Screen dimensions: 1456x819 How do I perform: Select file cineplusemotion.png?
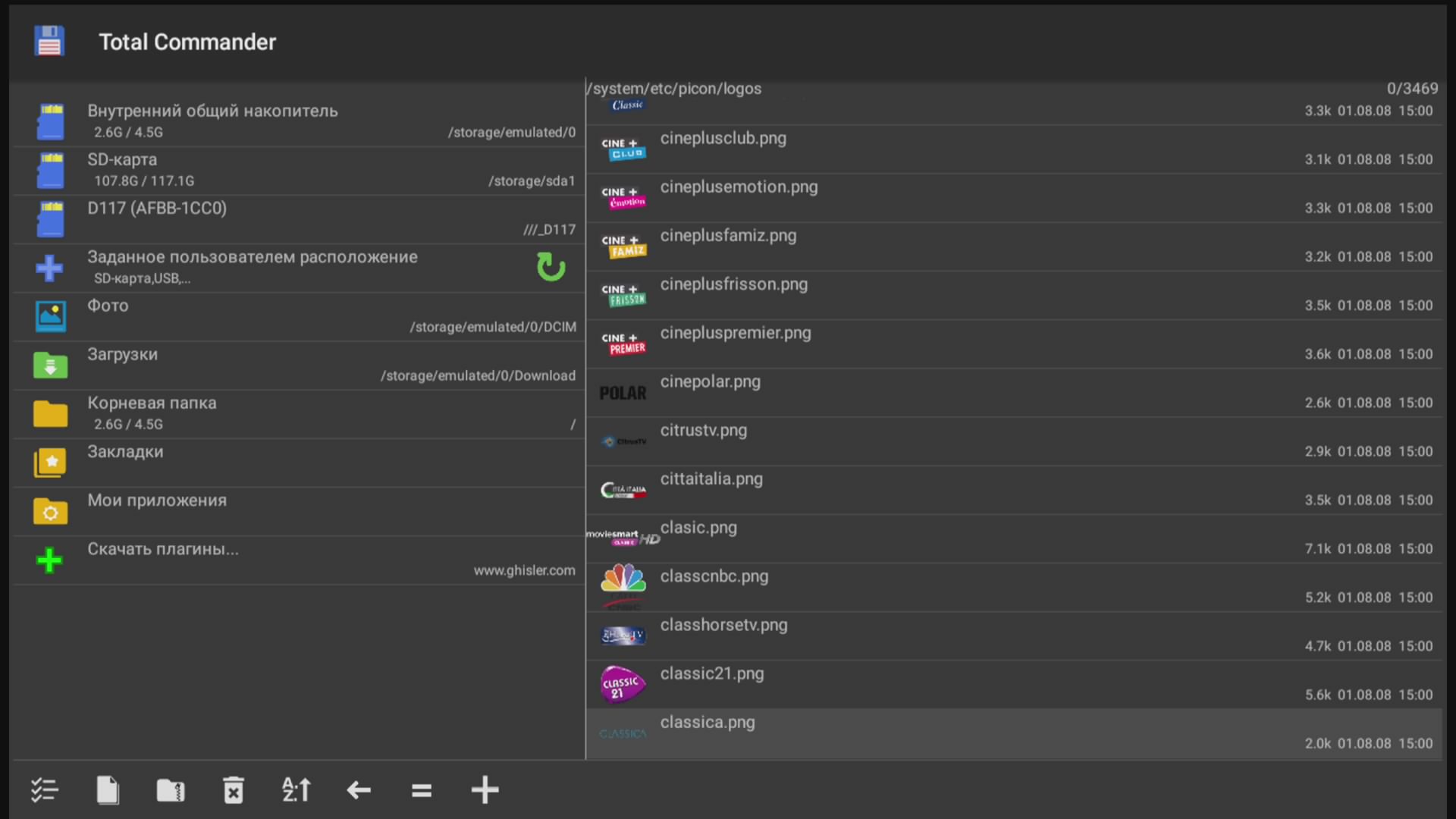[x=1015, y=198]
